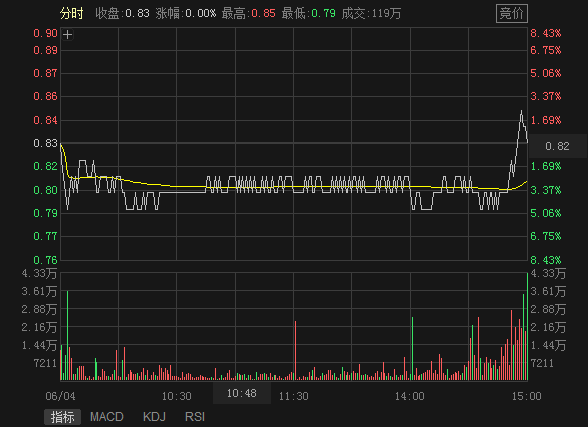Click the green 8.43% bottom percent label
The width and height of the screenshot is (588, 427).
546,259
